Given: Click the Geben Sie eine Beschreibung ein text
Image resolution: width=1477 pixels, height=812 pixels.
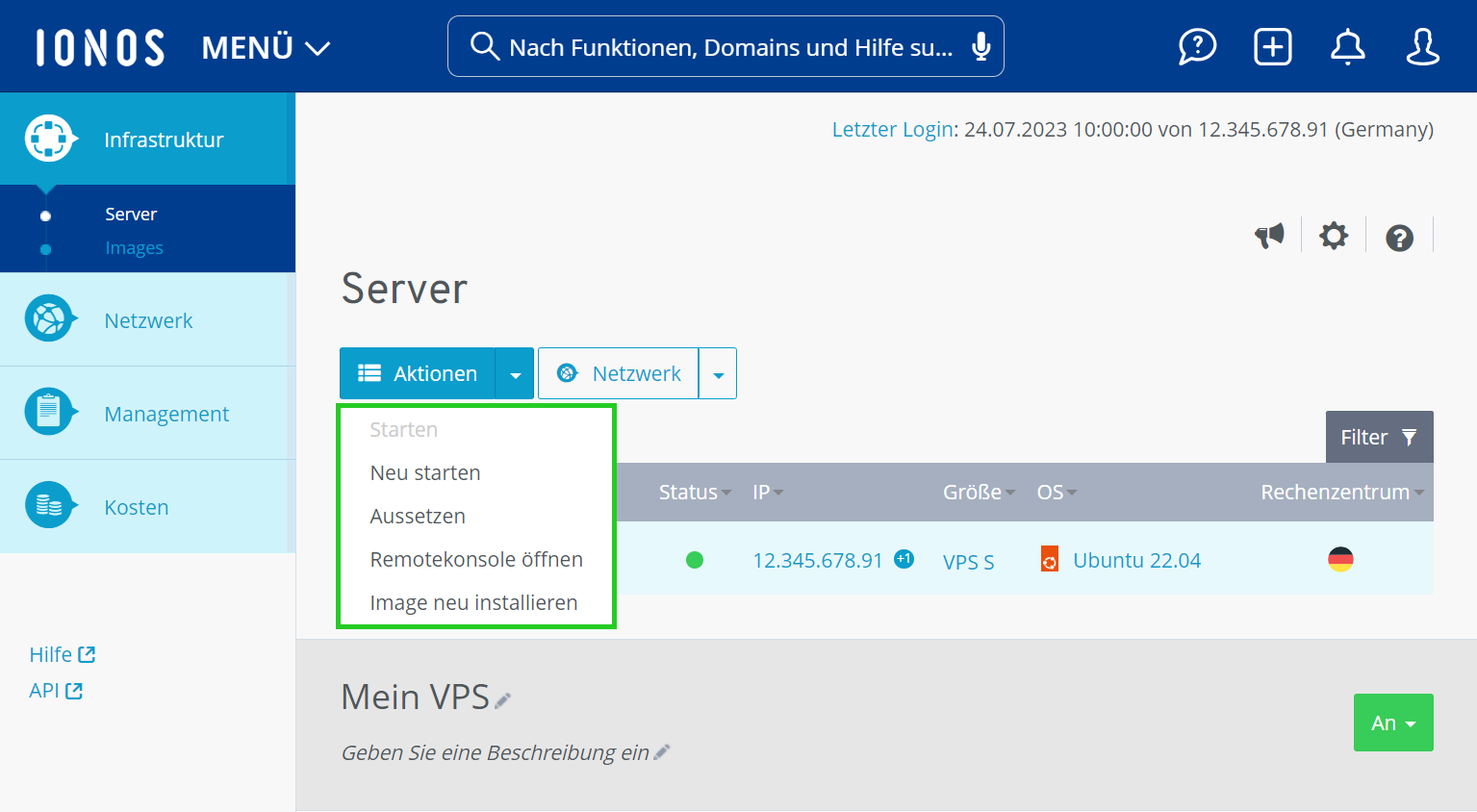Looking at the screenshot, I should [x=495, y=752].
